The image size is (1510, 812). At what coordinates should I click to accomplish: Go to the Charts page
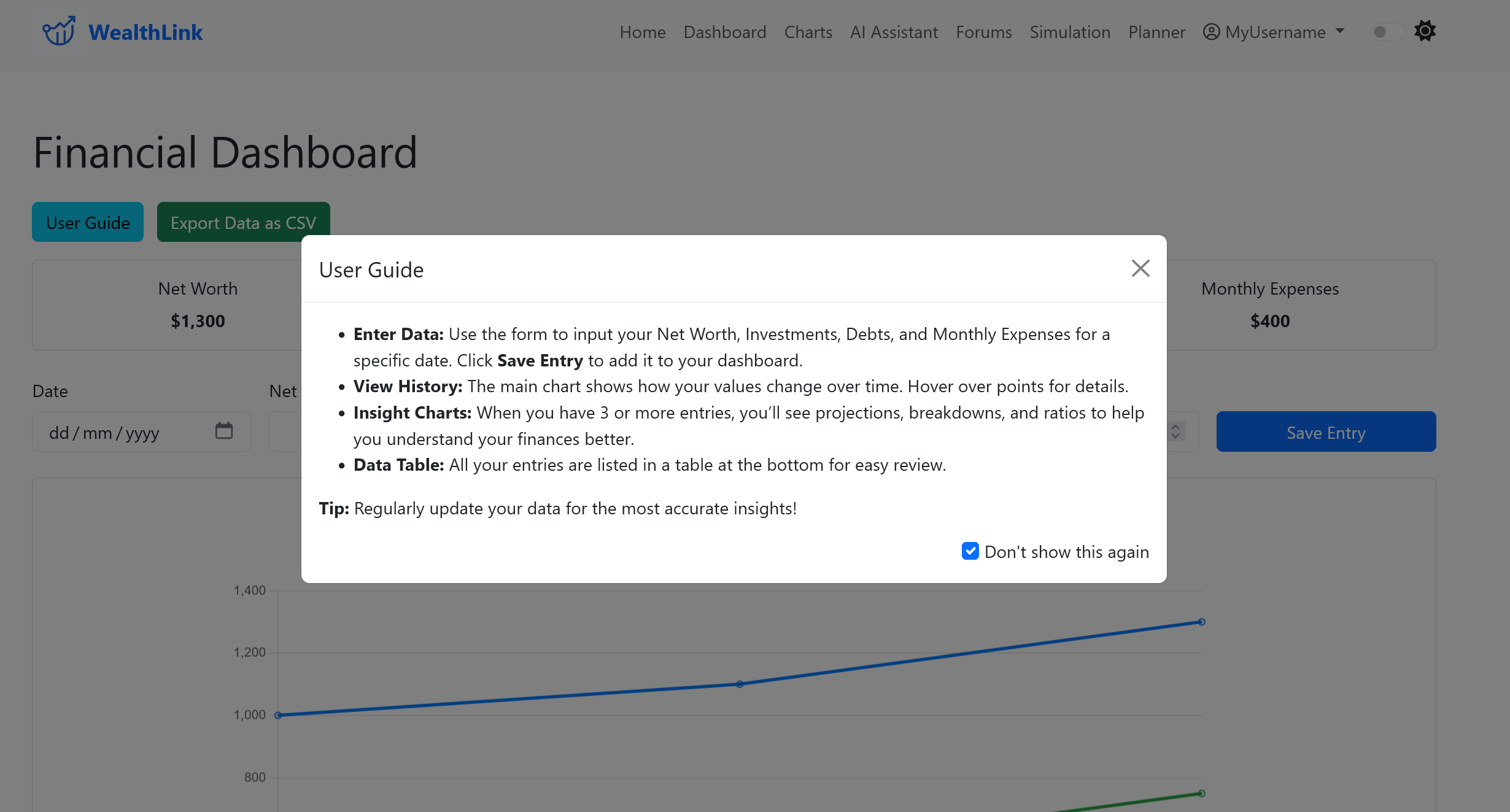point(808,32)
